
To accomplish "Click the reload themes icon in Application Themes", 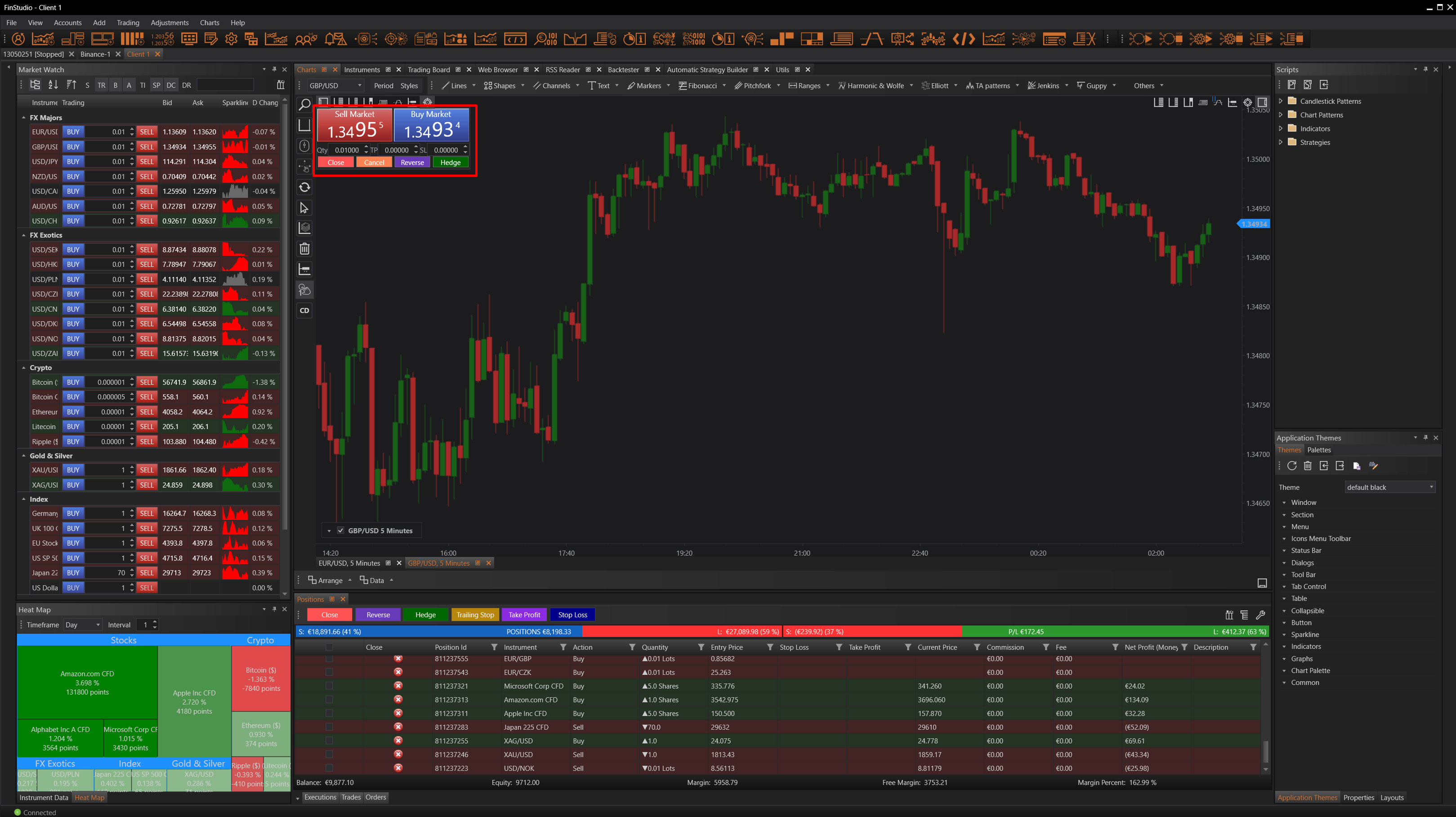I will point(1291,466).
